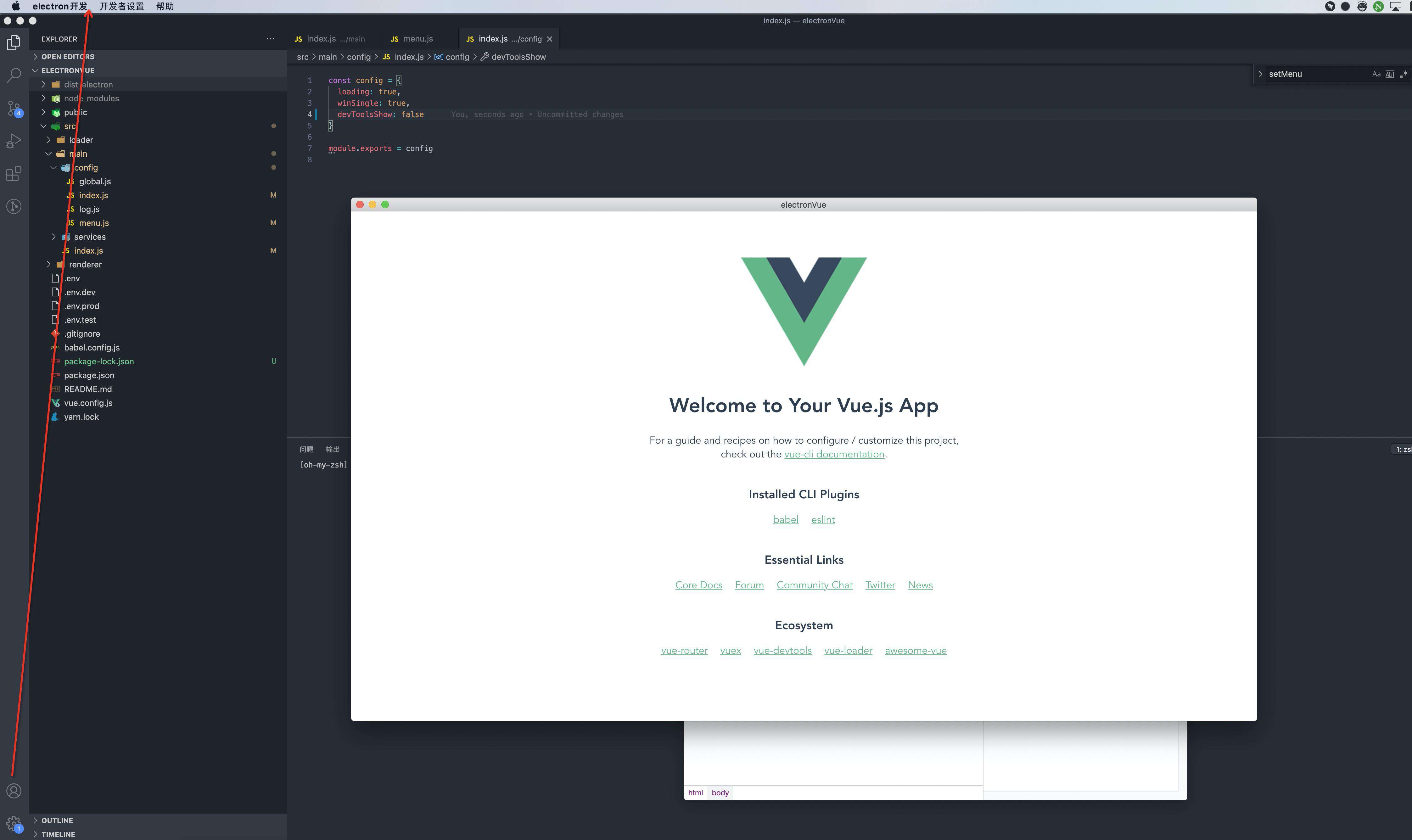The image size is (1412, 840).
Task: Close the index.js config editor tab
Action: tap(549, 39)
